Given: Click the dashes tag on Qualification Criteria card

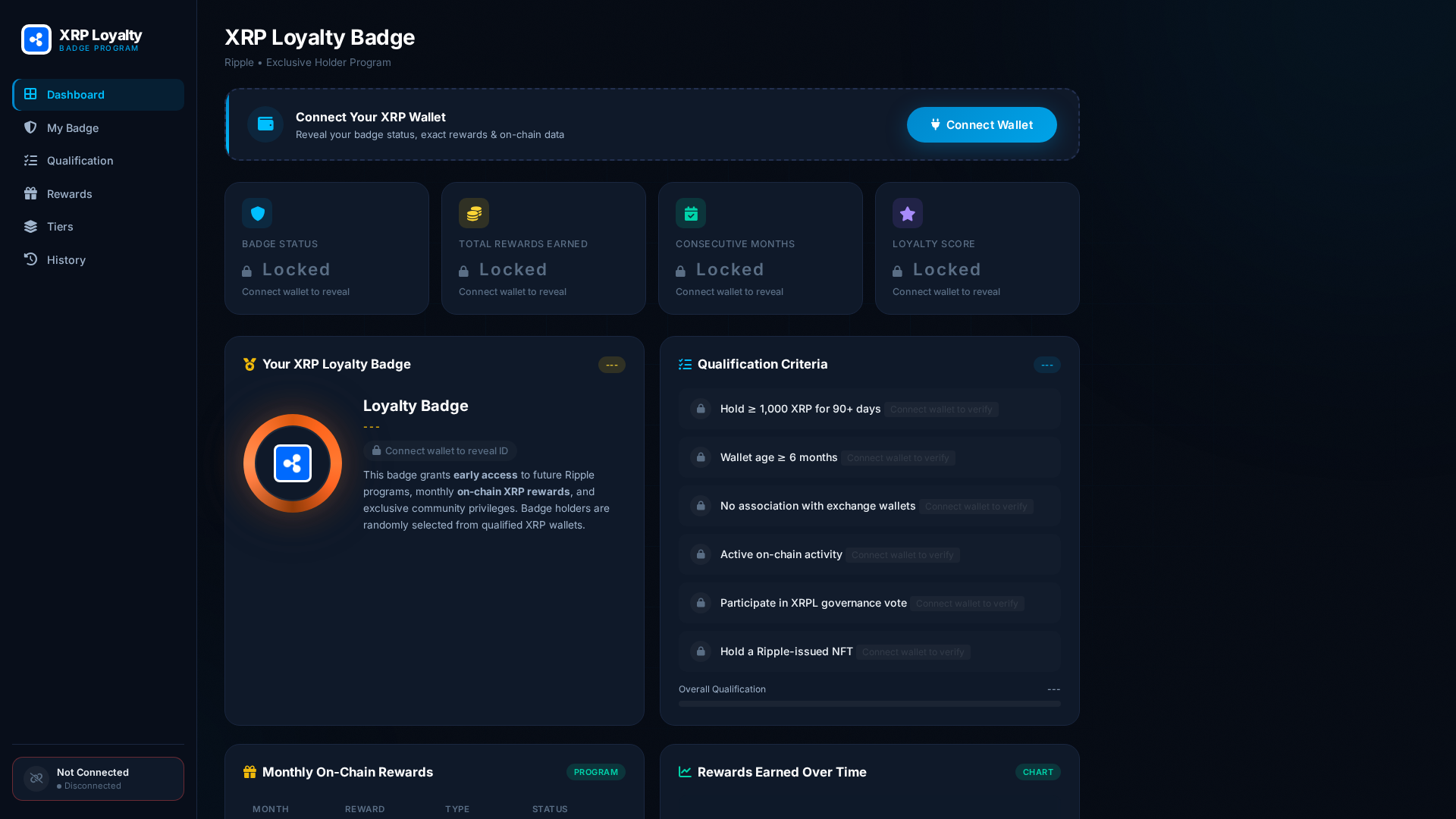Looking at the screenshot, I should [x=1047, y=365].
